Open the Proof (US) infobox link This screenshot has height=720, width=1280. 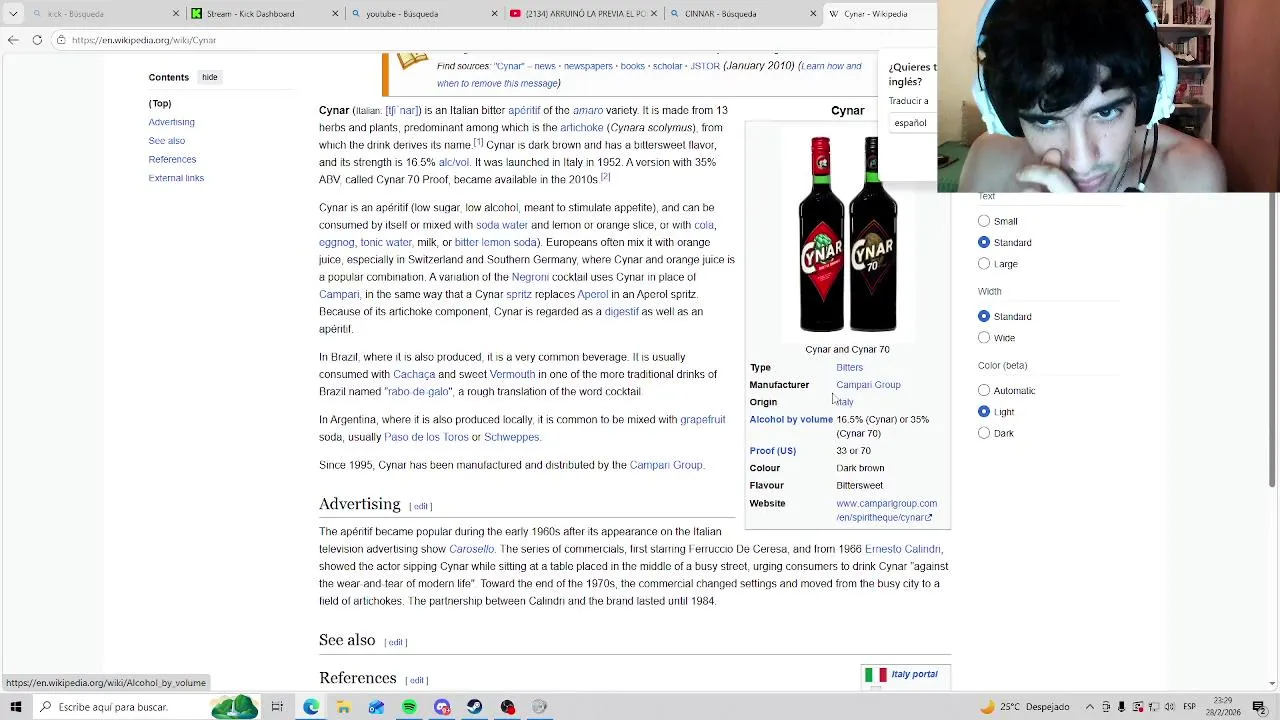pyautogui.click(x=773, y=451)
